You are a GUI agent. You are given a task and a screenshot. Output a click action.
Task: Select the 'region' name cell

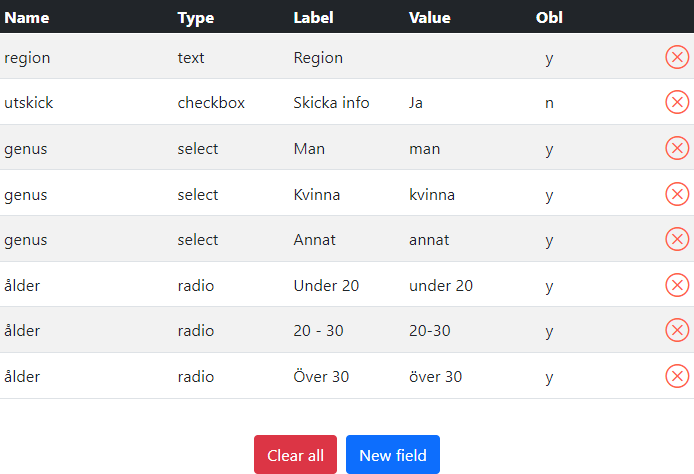click(x=27, y=58)
